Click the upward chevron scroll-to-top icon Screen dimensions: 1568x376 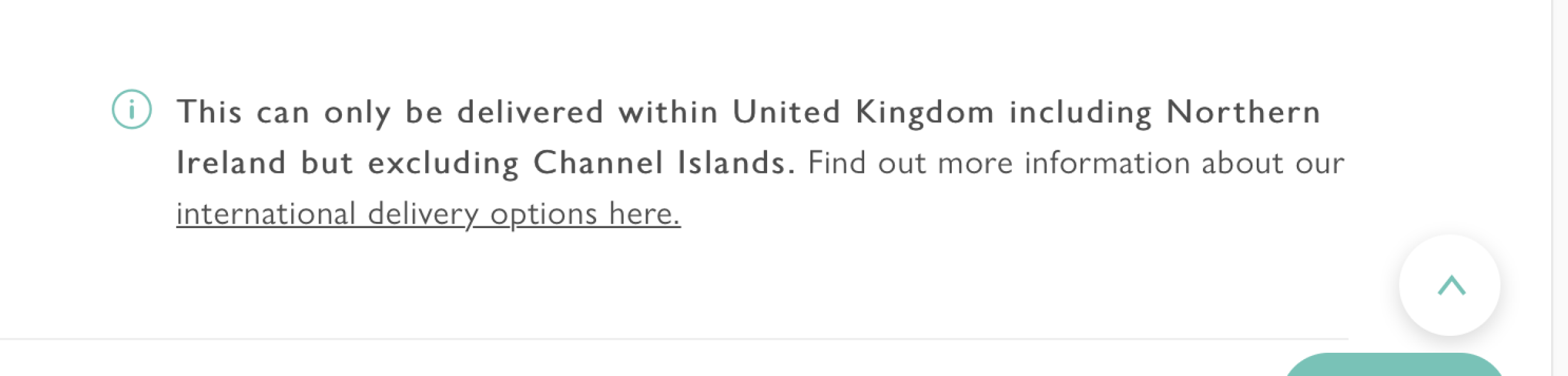point(1451,286)
